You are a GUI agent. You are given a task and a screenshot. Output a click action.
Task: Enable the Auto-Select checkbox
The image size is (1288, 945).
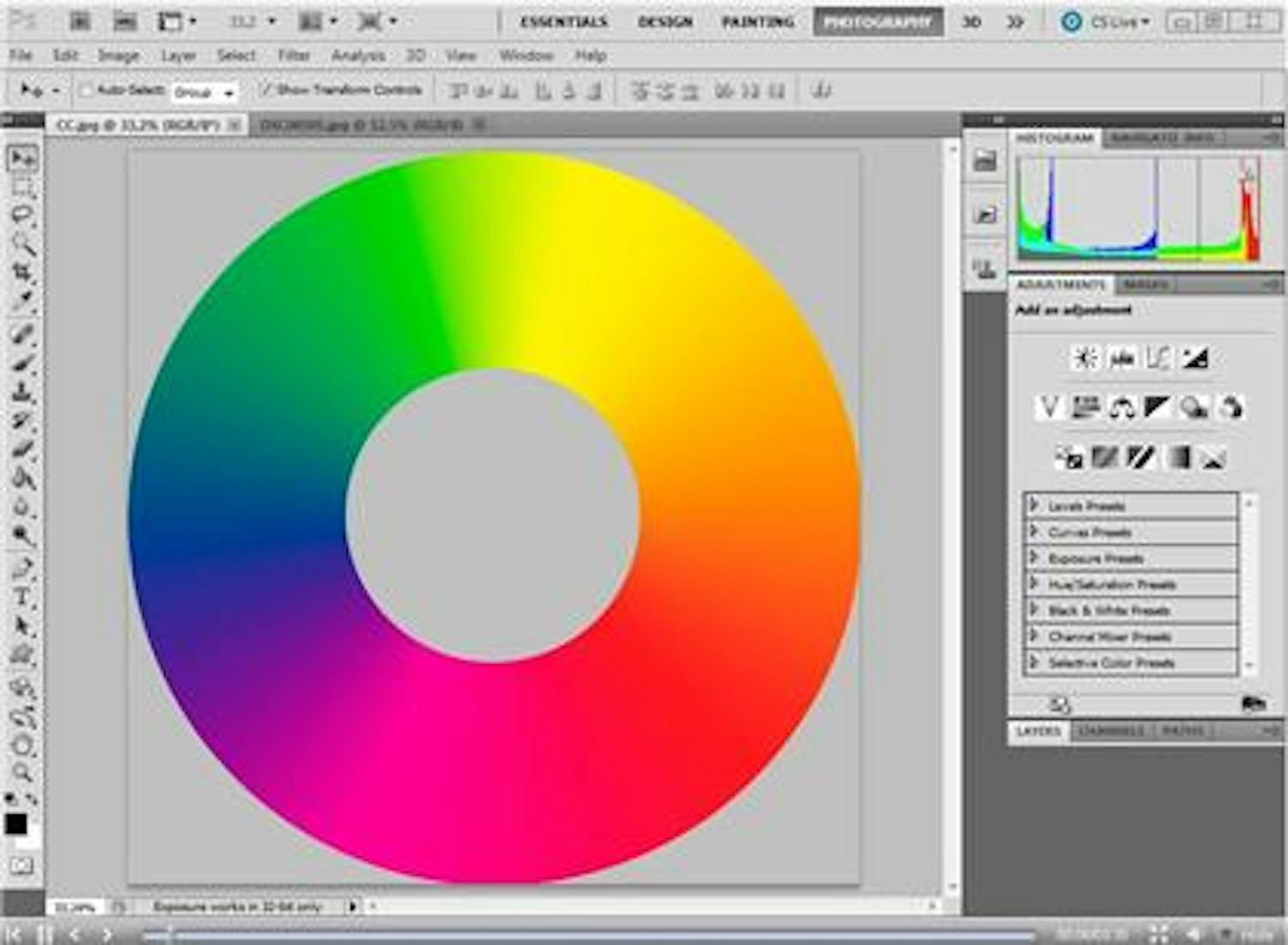pos(86,90)
